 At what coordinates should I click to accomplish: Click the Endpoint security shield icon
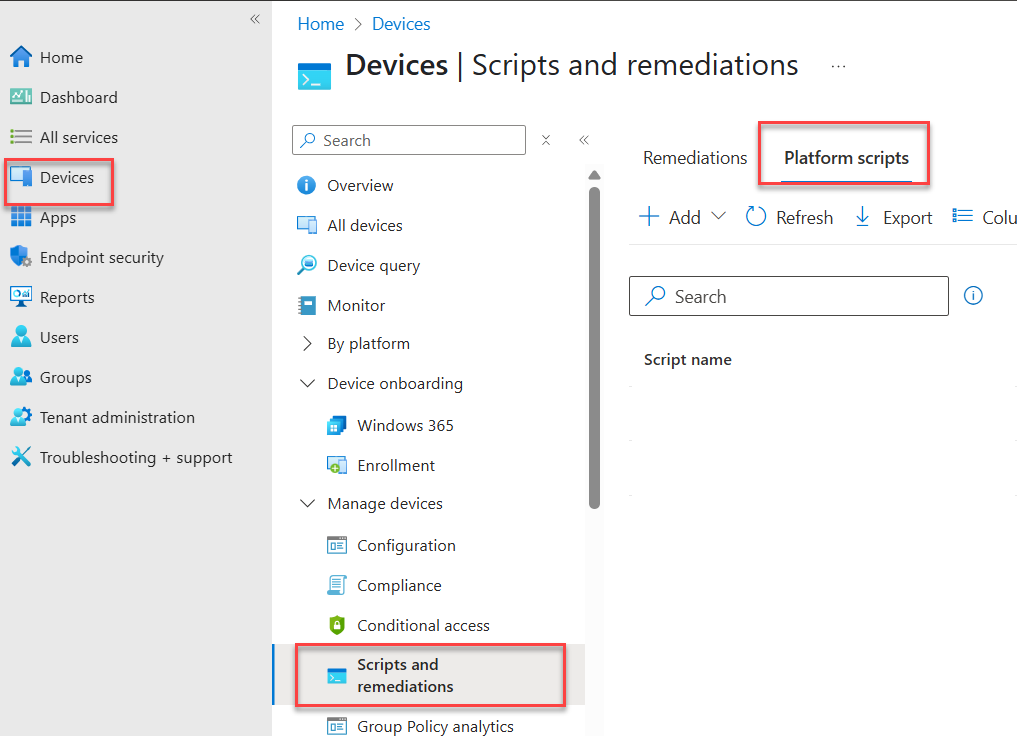[x=21, y=257]
